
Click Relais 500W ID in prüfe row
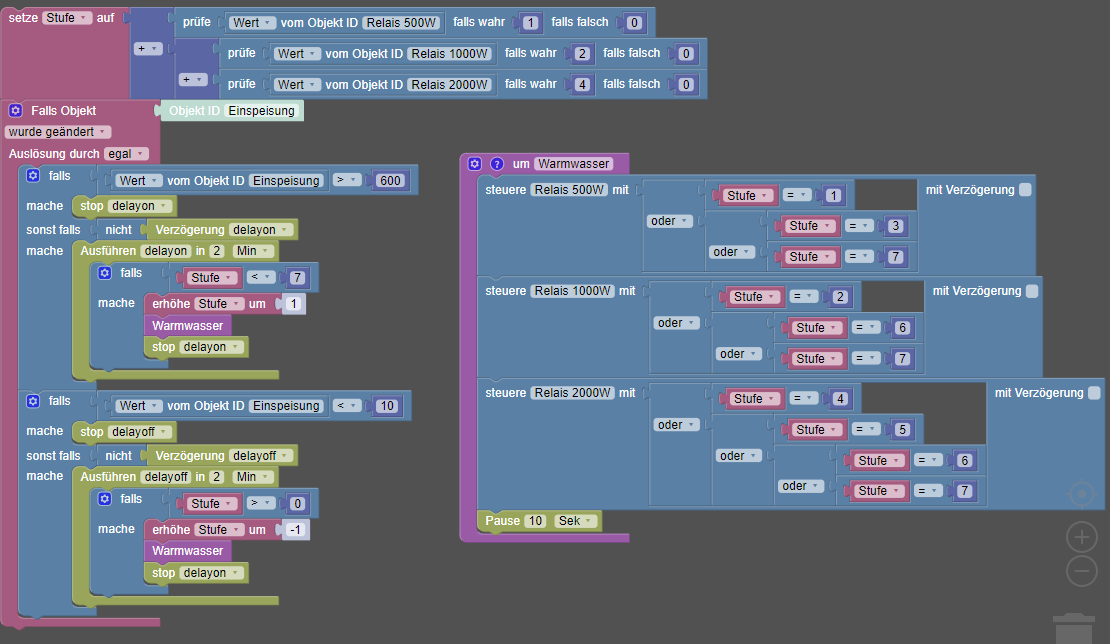pos(401,23)
